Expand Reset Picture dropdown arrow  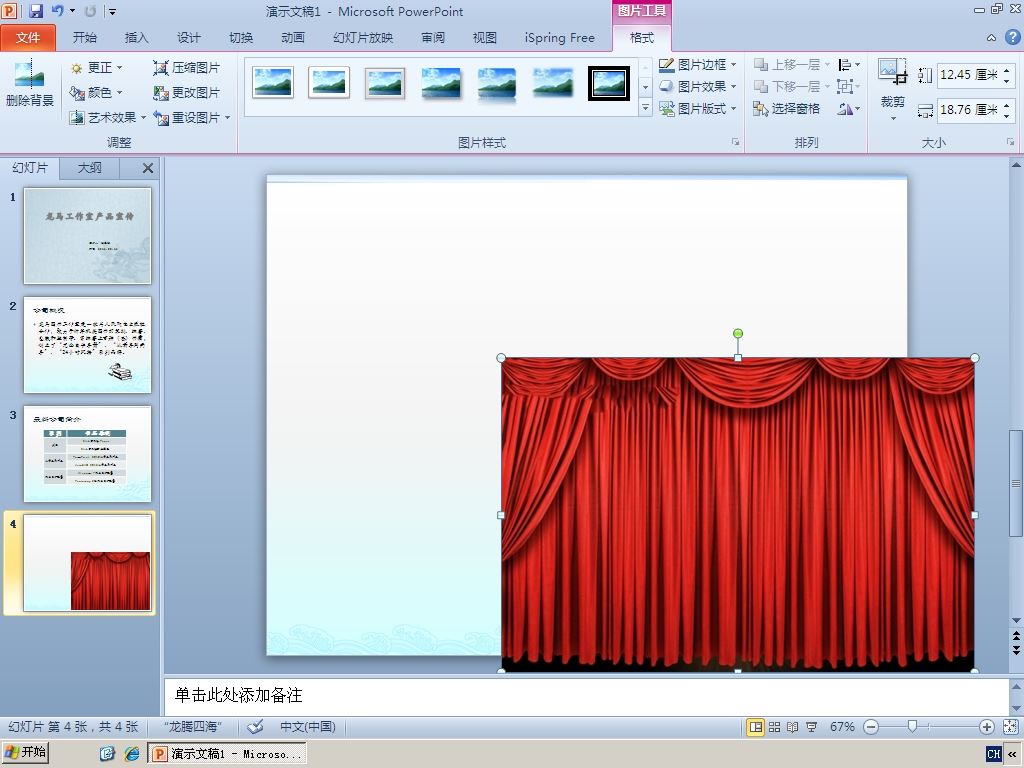(228, 118)
